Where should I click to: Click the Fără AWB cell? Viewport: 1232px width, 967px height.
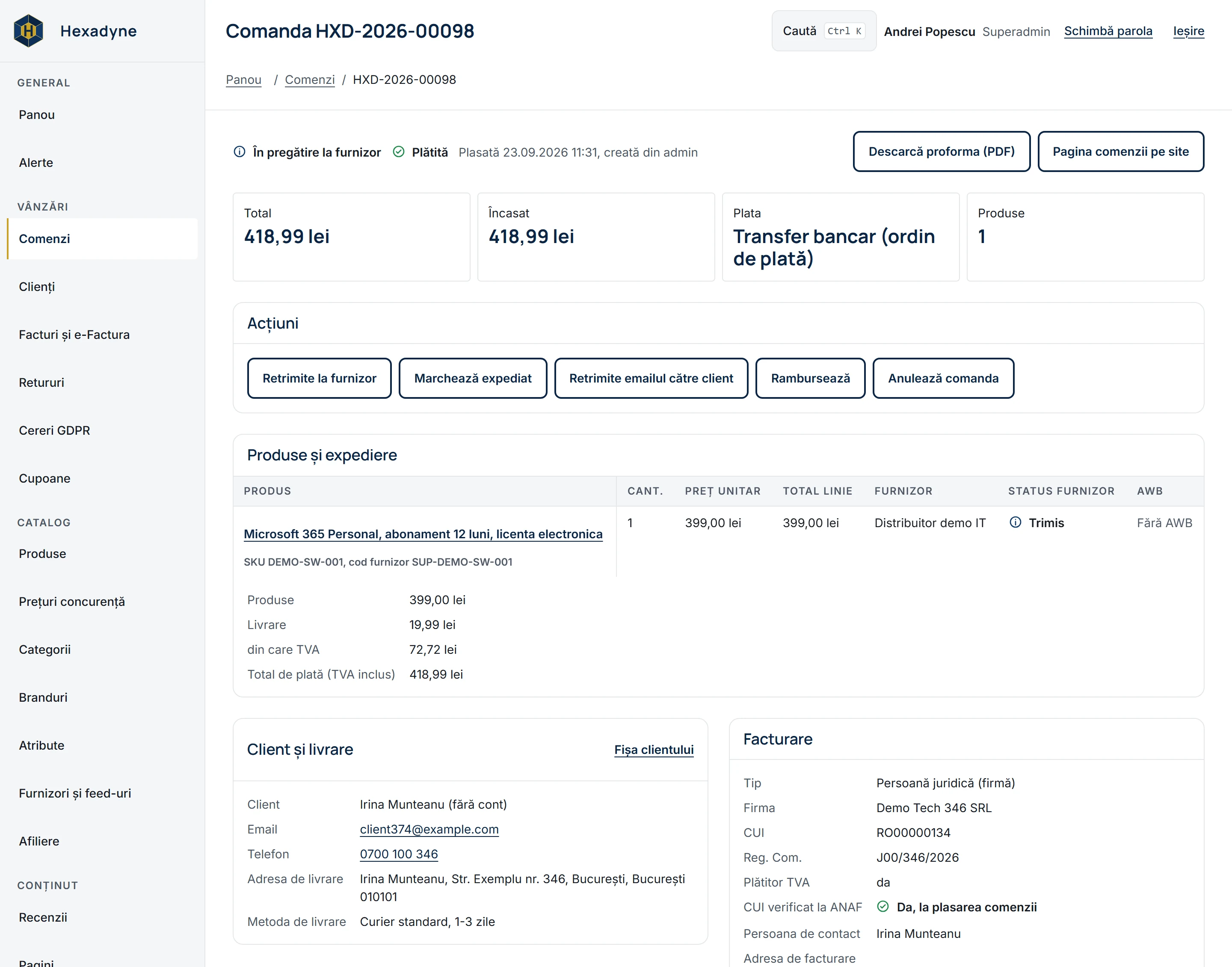click(x=1164, y=522)
